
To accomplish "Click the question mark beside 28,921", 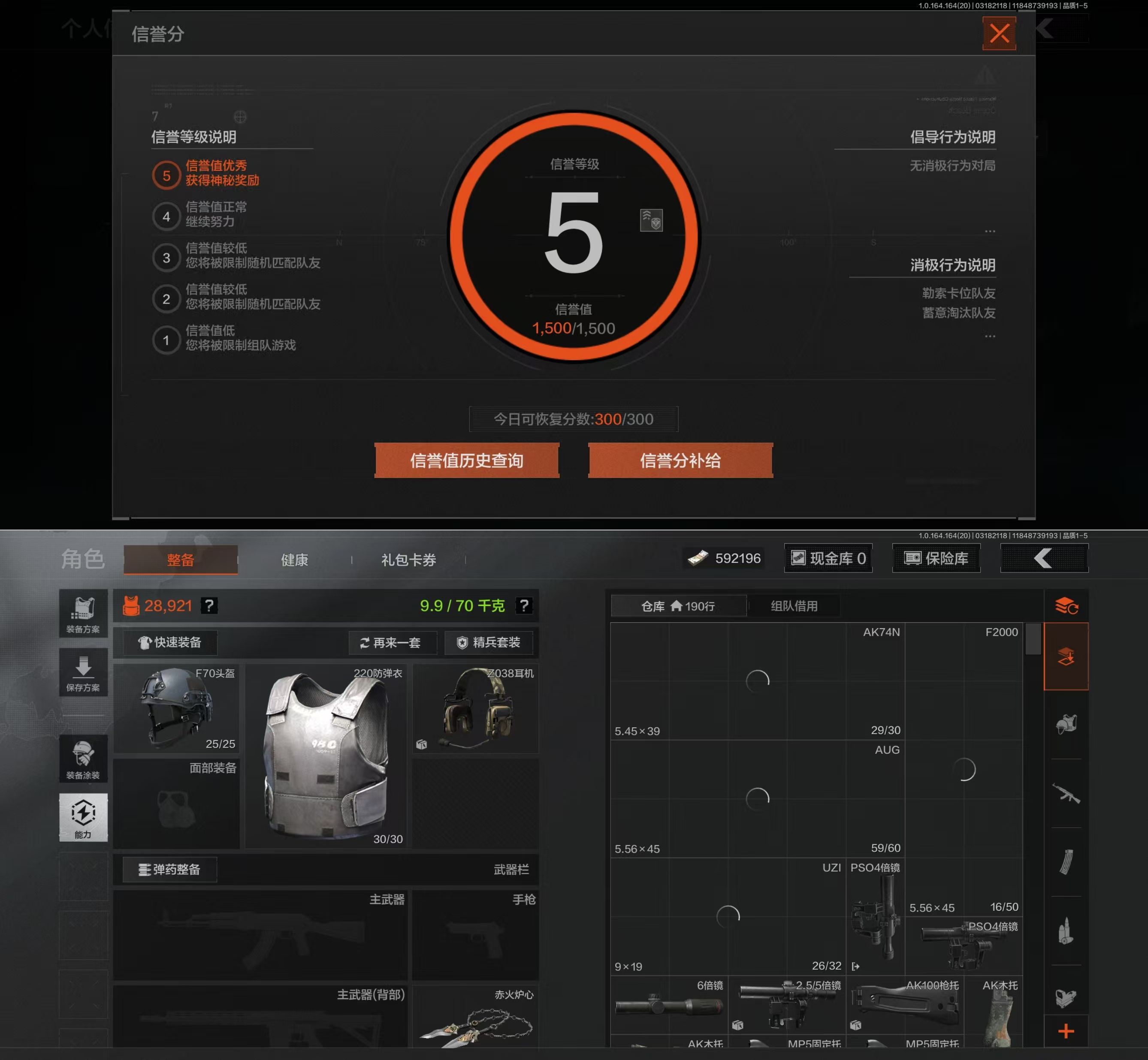I will (x=209, y=606).
